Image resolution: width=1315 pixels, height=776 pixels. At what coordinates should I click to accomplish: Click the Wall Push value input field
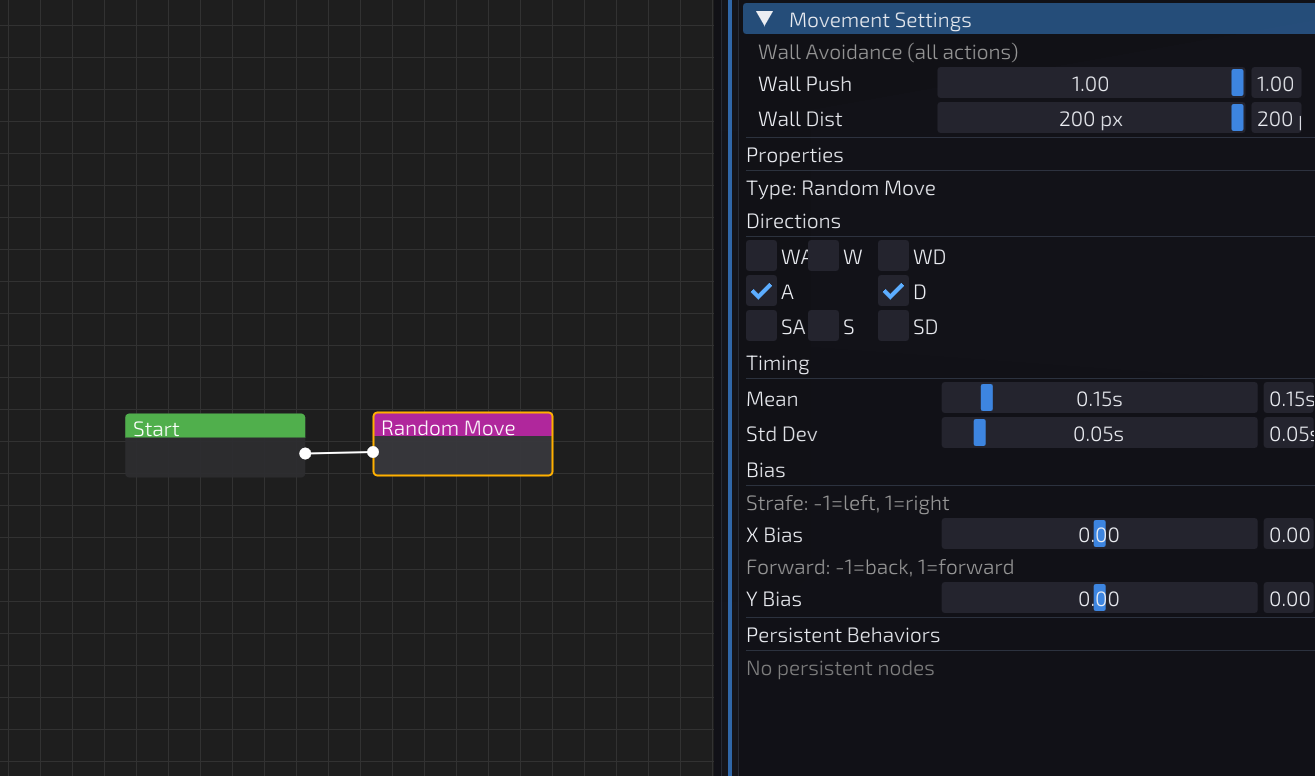[x=1276, y=84]
